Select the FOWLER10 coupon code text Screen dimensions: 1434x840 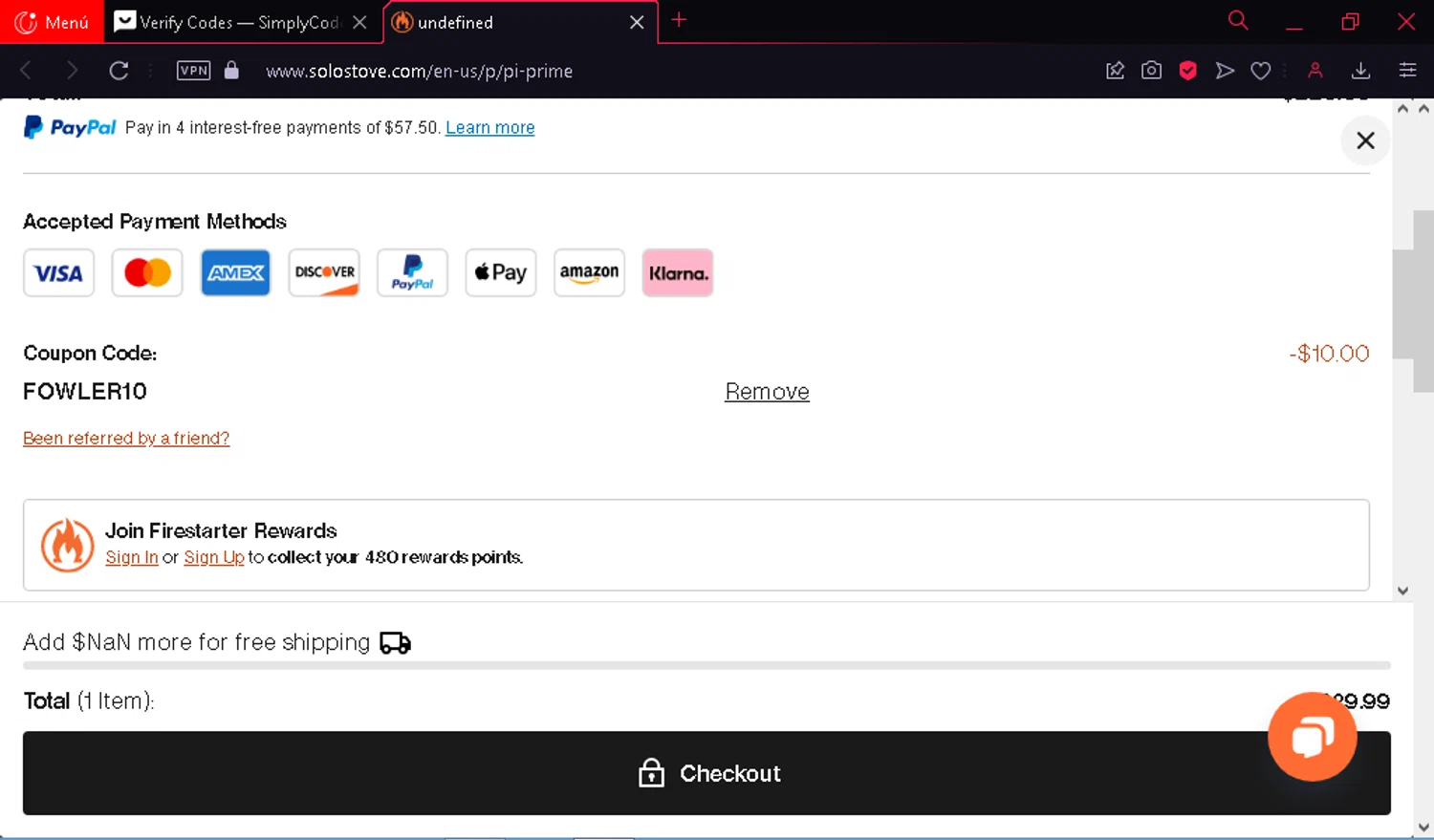coord(85,392)
